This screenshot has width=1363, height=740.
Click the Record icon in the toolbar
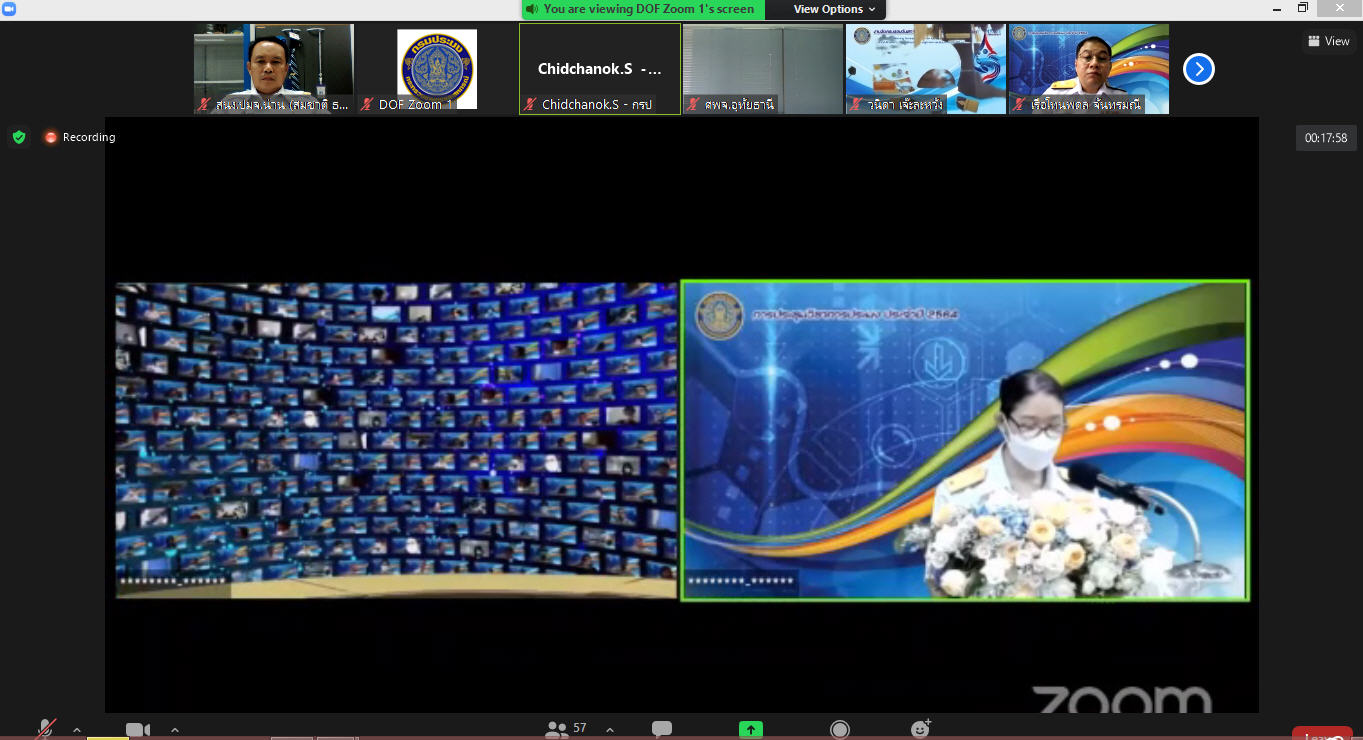[x=840, y=730]
